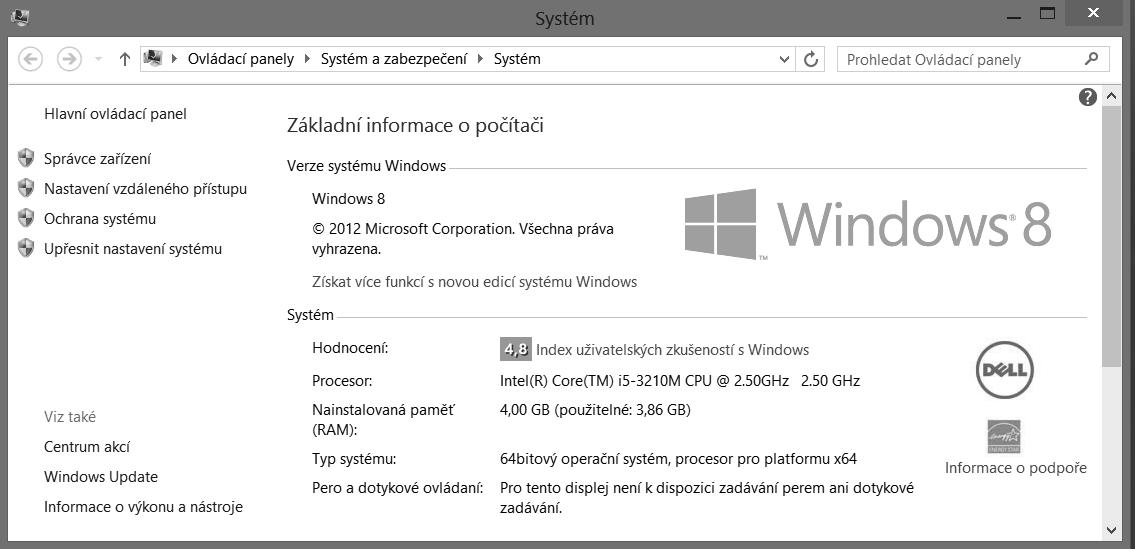Open the Windows Update link
The height and width of the screenshot is (549, 1135).
click(x=101, y=477)
